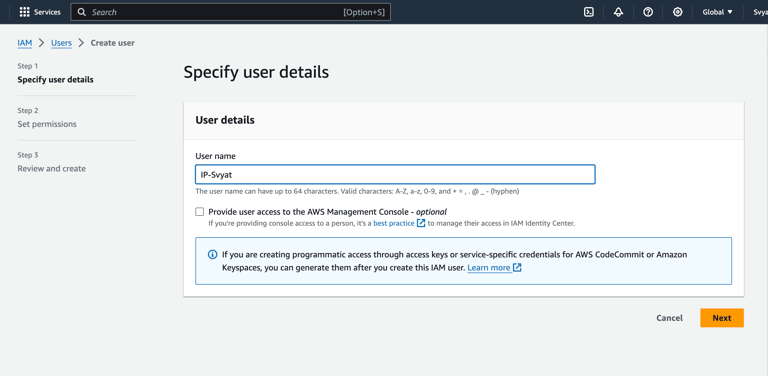Click the Next button
768x376 pixels.
(721, 318)
